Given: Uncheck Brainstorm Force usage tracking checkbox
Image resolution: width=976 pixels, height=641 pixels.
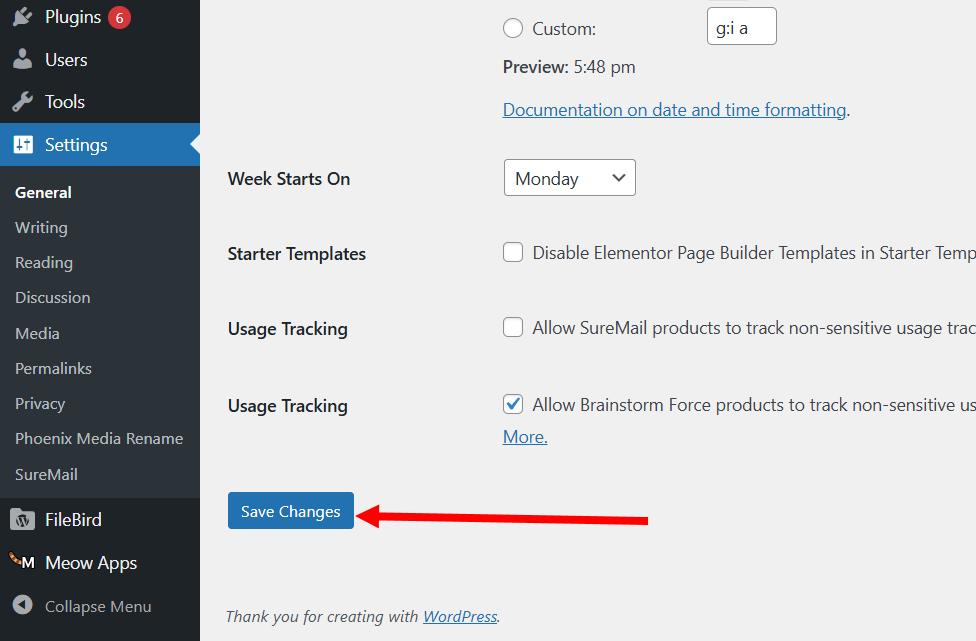Looking at the screenshot, I should point(513,404).
